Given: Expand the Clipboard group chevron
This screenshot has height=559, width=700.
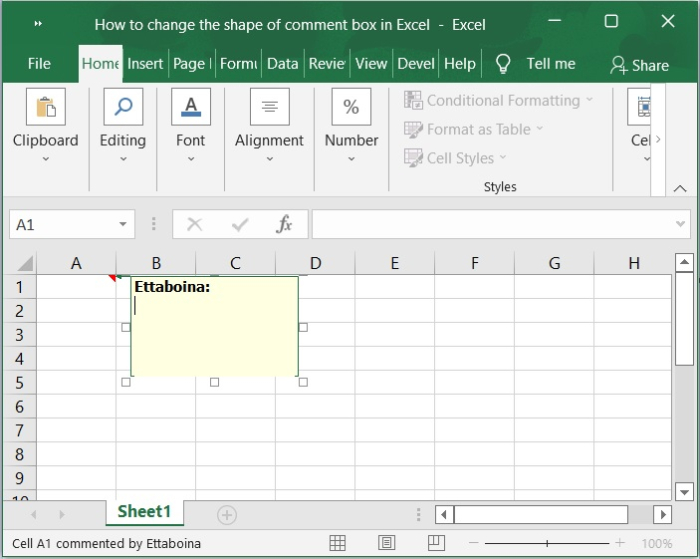Looking at the screenshot, I should (x=46, y=159).
